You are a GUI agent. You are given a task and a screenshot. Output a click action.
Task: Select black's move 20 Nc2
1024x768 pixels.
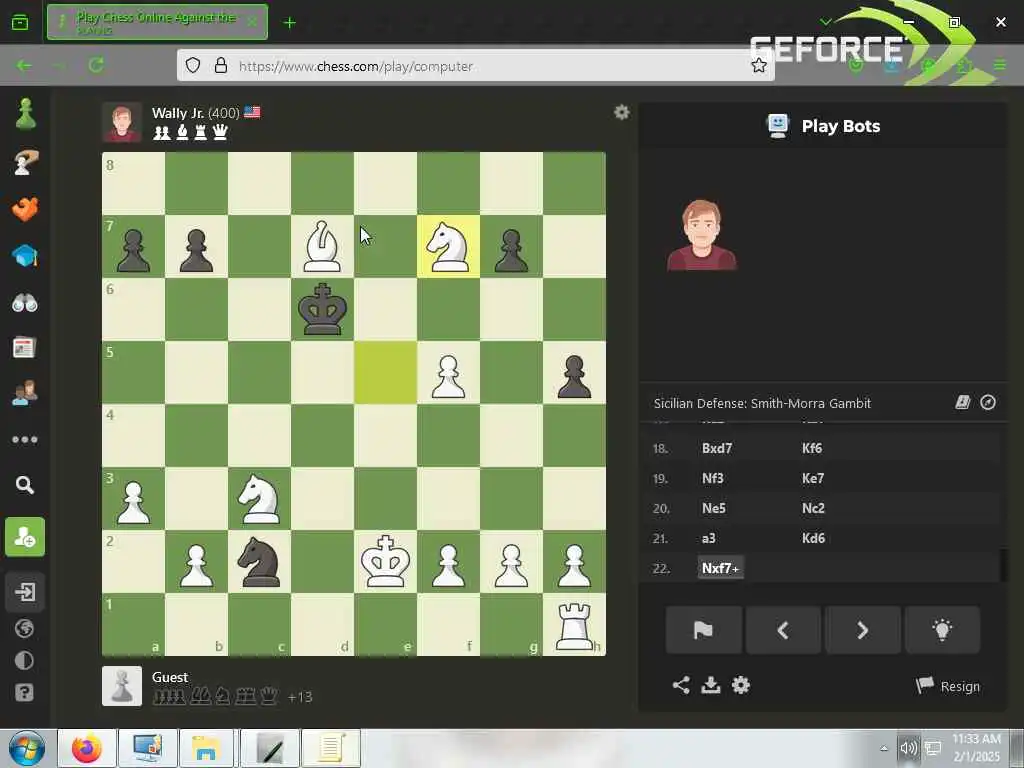click(x=813, y=508)
